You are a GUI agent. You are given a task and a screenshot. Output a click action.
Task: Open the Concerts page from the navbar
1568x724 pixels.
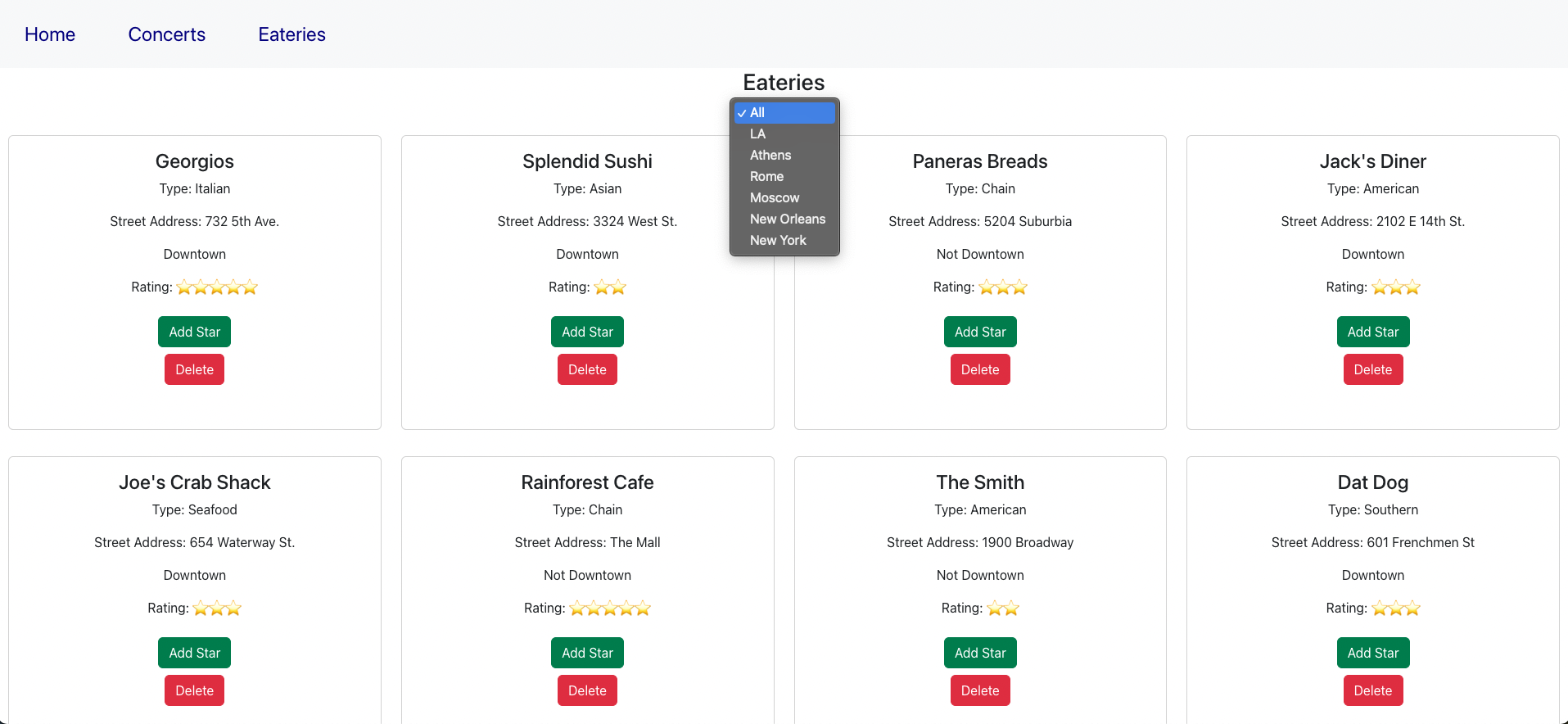pyautogui.click(x=166, y=34)
